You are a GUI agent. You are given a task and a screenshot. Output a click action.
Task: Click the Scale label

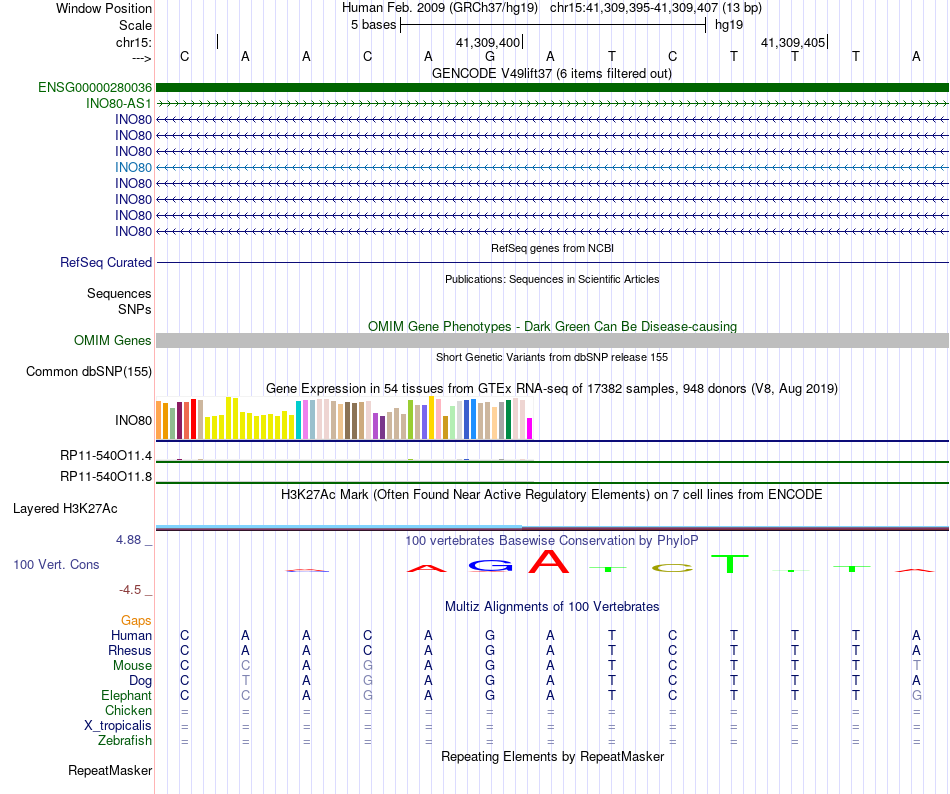click(x=135, y=25)
